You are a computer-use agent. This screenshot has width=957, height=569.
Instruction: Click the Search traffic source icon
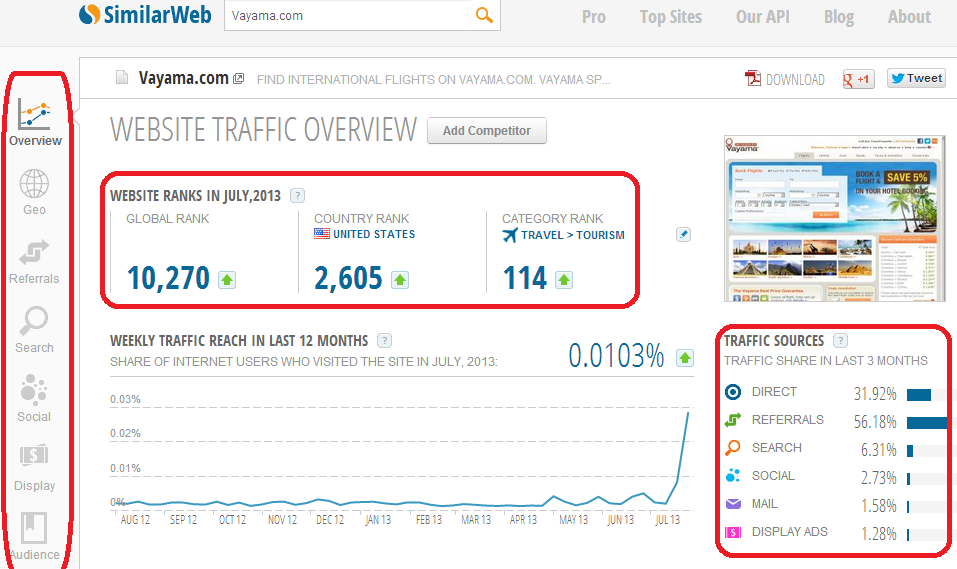pos(733,448)
